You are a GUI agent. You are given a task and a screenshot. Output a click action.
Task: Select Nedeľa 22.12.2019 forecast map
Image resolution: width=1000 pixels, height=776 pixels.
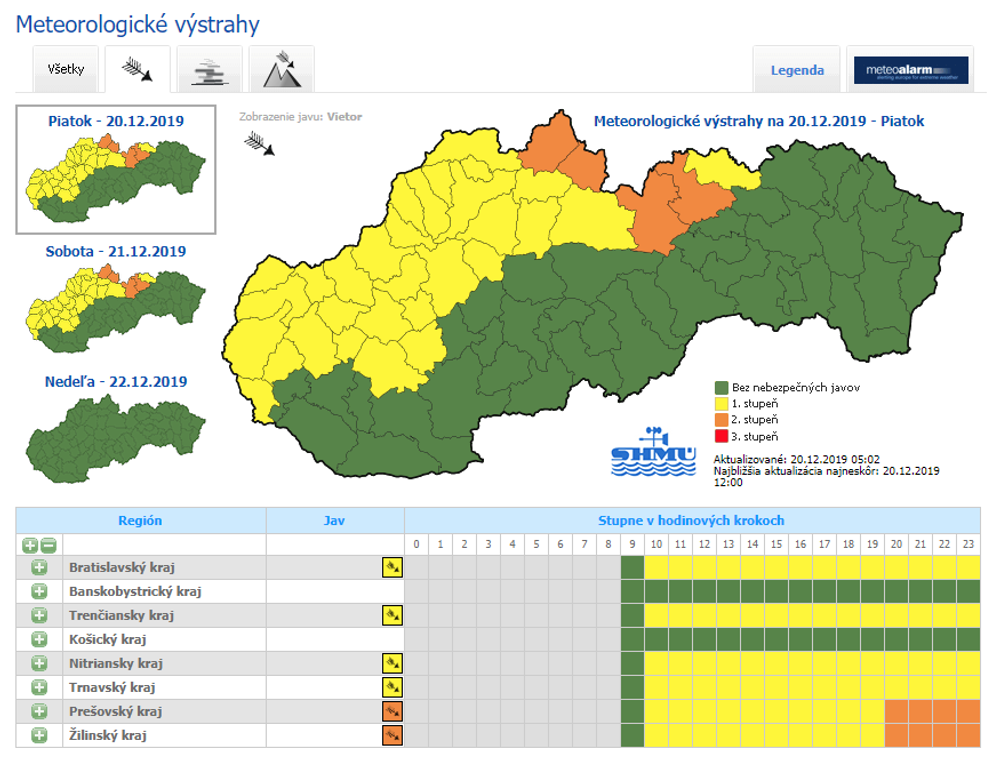[116, 425]
